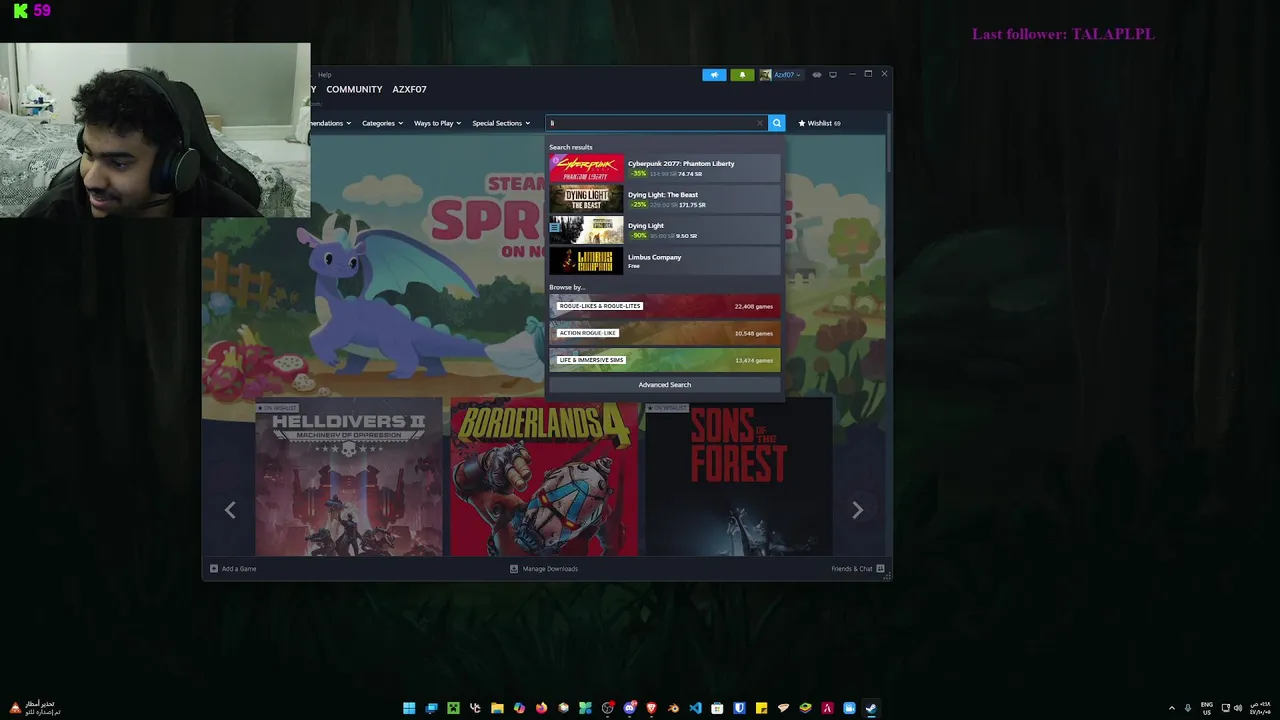The height and width of the screenshot is (720, 1280).
Task: Expand the Special Sections dropdown
Action: 501,123
